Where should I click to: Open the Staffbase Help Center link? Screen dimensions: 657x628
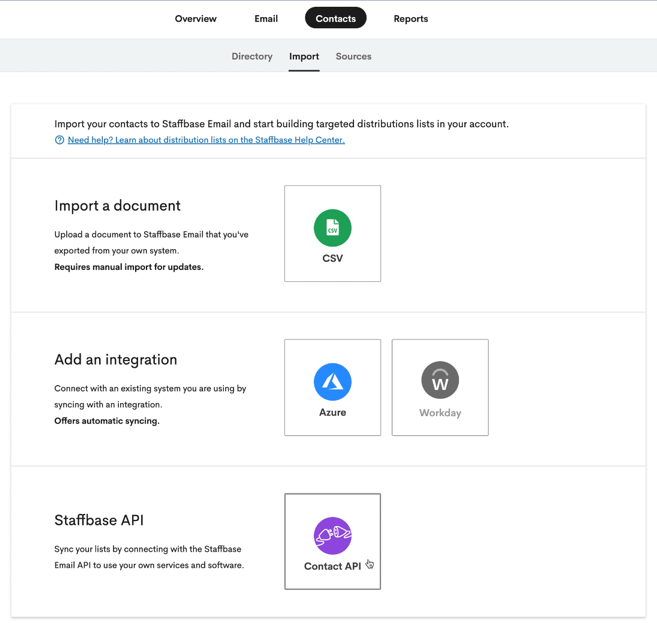[x=206, y=140]
